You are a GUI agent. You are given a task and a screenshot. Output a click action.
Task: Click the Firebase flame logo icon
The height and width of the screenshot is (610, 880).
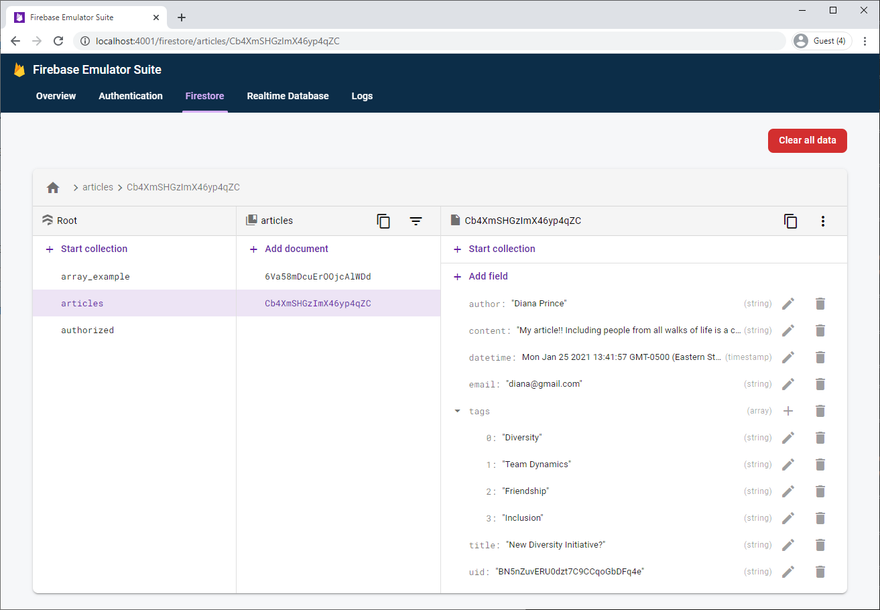[x=20, y=70]
